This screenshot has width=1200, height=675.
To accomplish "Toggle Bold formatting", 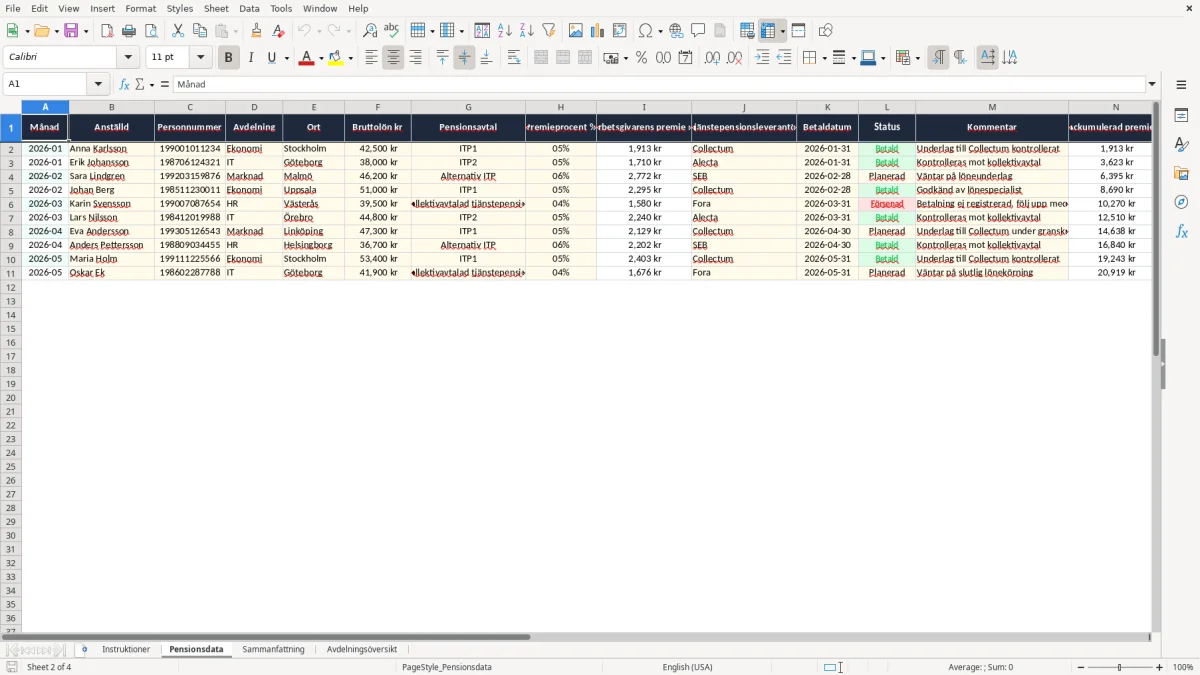I will coord(228,58).
